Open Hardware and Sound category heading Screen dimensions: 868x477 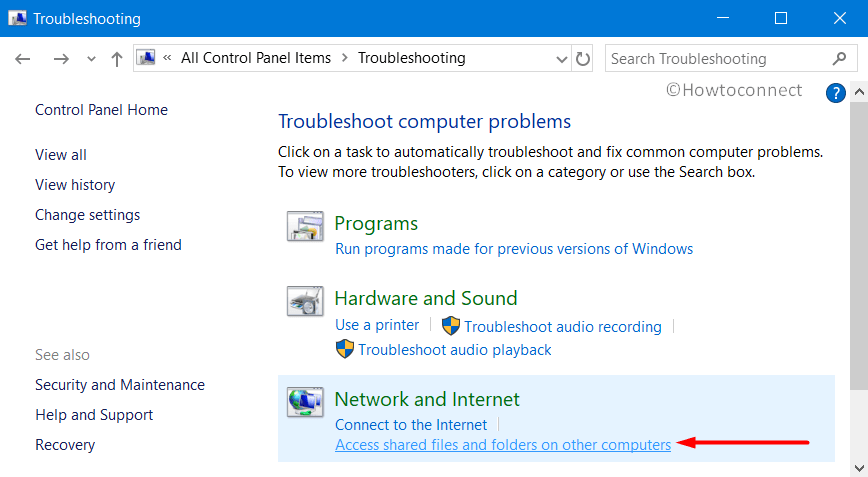point(426,298)
